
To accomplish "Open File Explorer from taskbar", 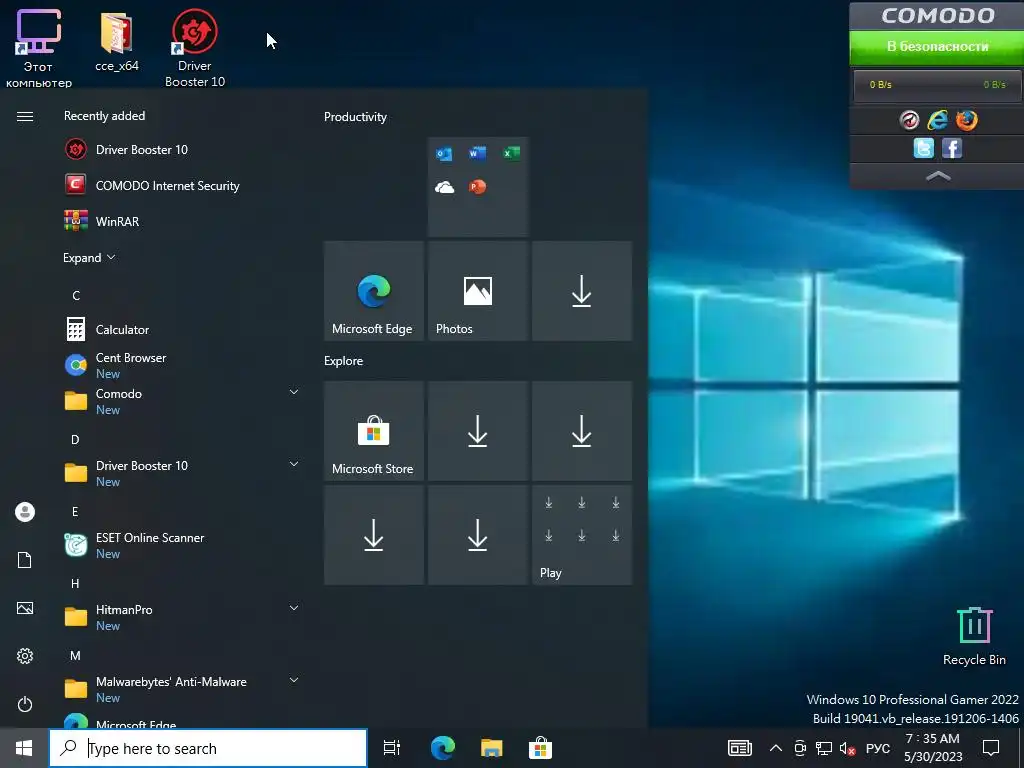I will coord(491,748).
